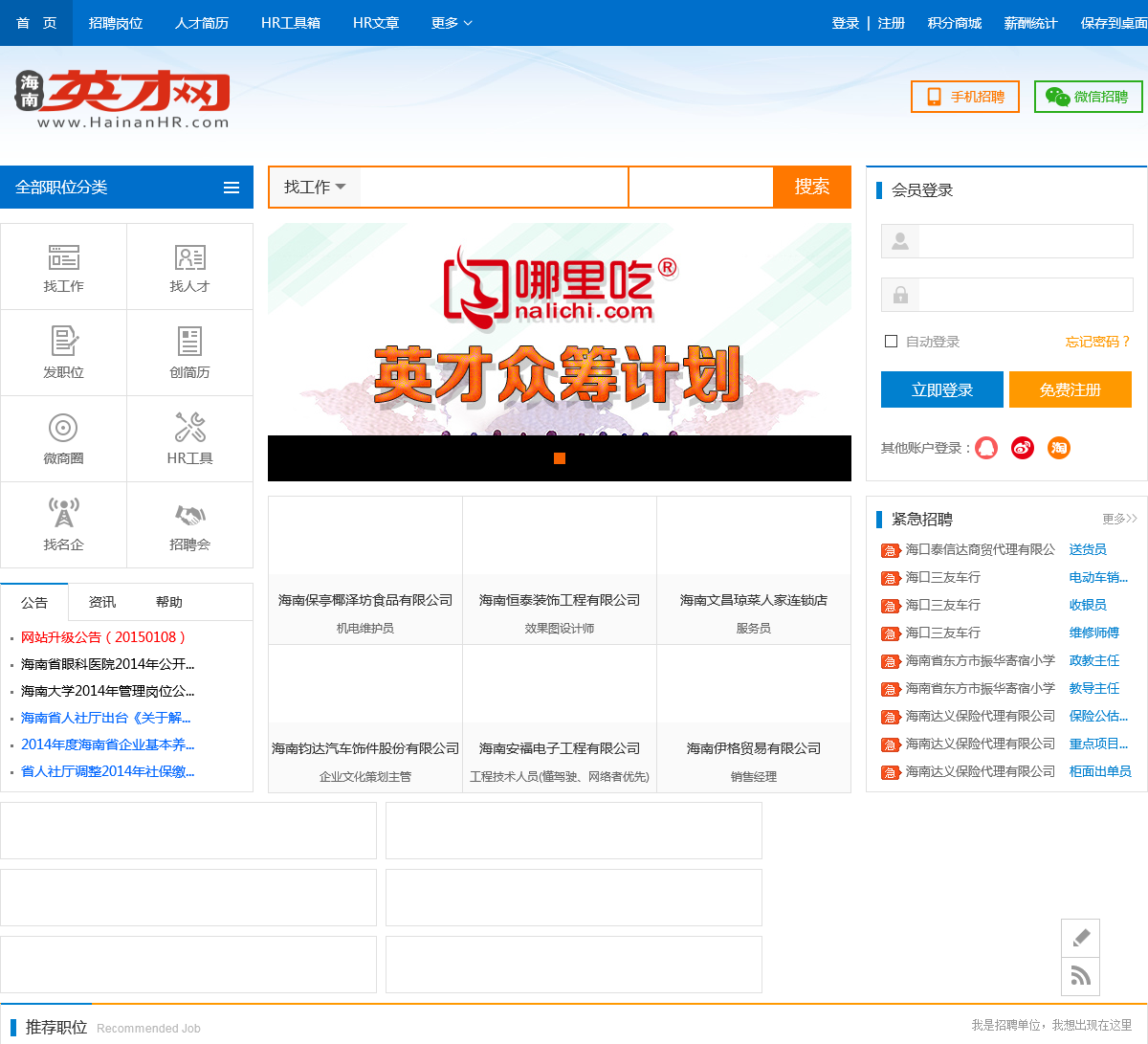1148x1044 pixels.
Task: Open the 2014年度海南省企业基本养 announcement
Action: 107,744
